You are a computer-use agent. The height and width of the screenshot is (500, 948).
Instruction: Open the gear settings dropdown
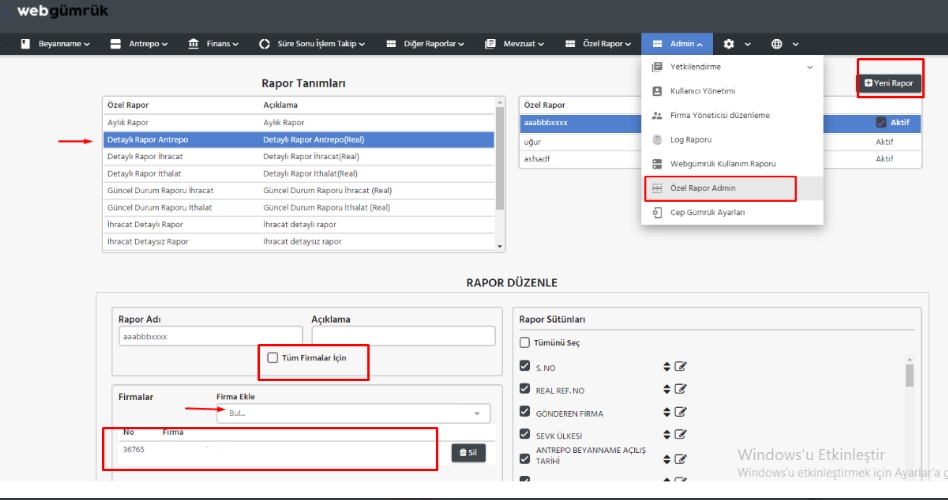click(x=737, y=44)
